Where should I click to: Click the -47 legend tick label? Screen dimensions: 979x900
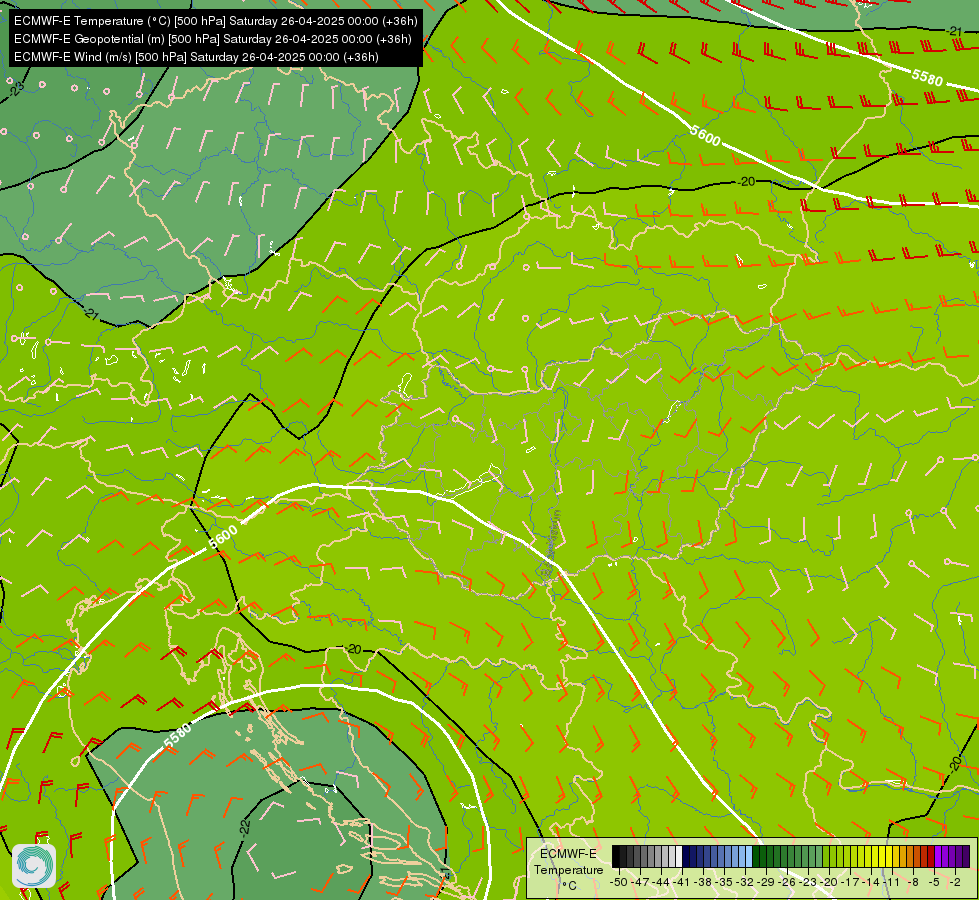640,882
